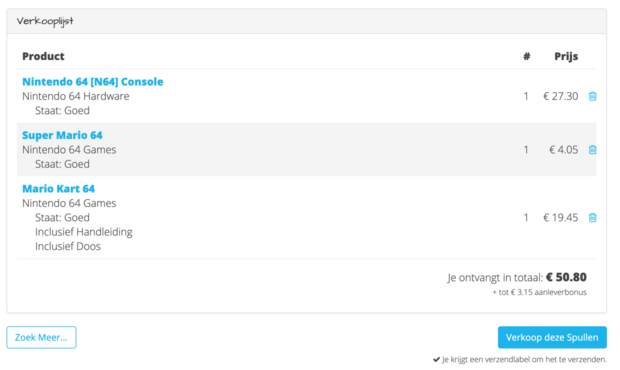Select the € 4.05 price

[563, 150]
